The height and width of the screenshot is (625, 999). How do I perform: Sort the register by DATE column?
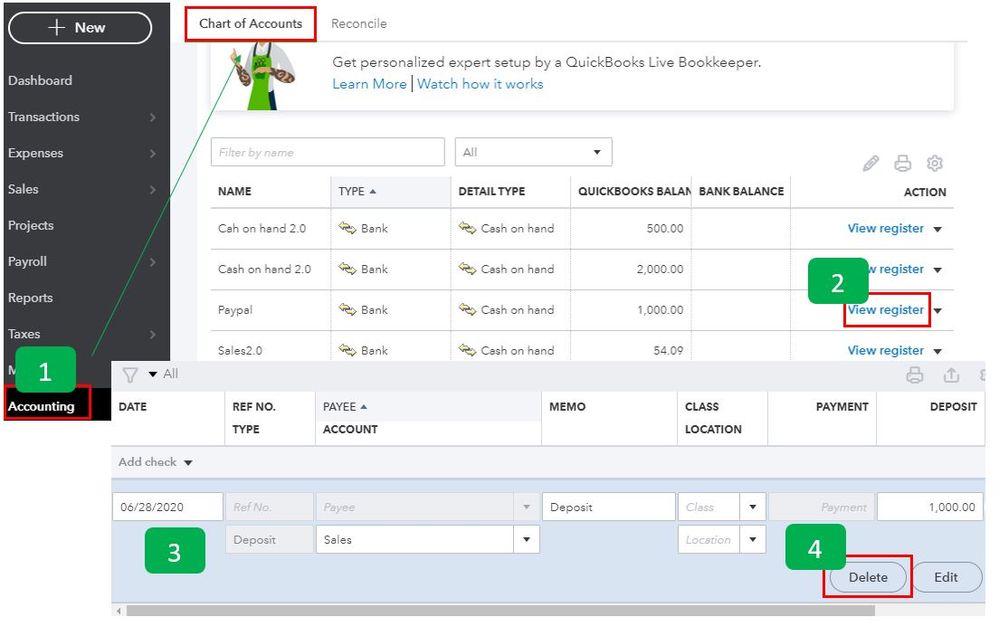[x=133, y=406]
